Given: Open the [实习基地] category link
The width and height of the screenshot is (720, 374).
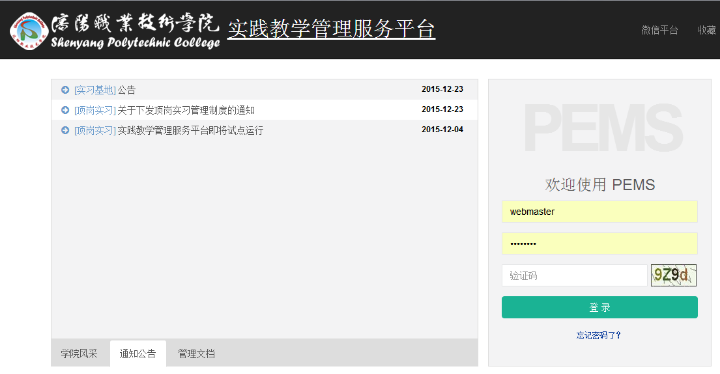Looking at the screenshot, I should (95, 90).
